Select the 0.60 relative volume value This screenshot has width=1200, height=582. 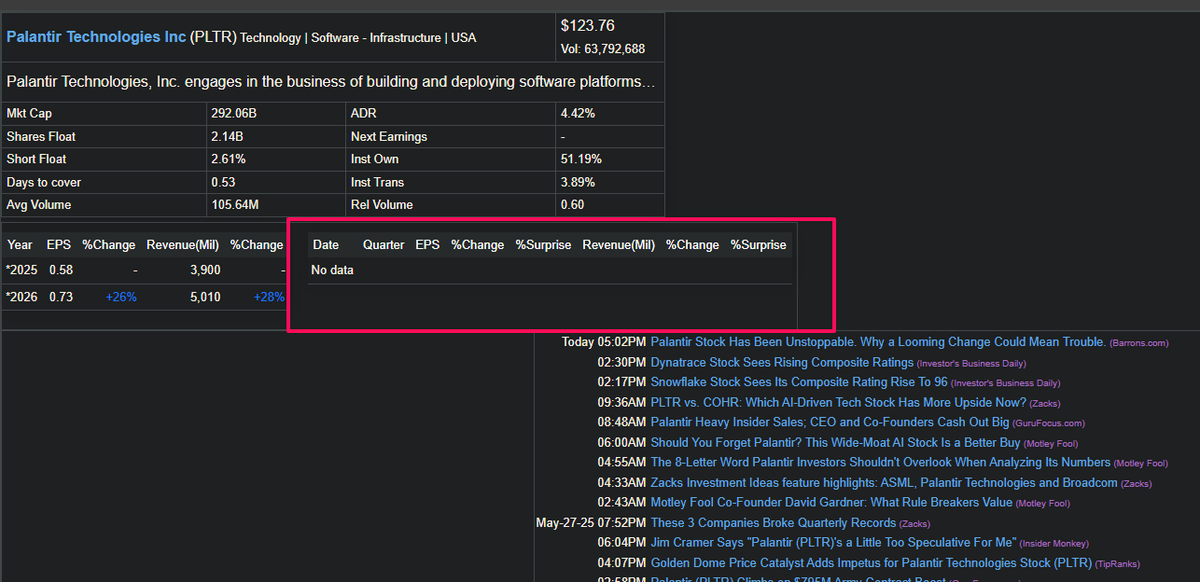point(573,206)
